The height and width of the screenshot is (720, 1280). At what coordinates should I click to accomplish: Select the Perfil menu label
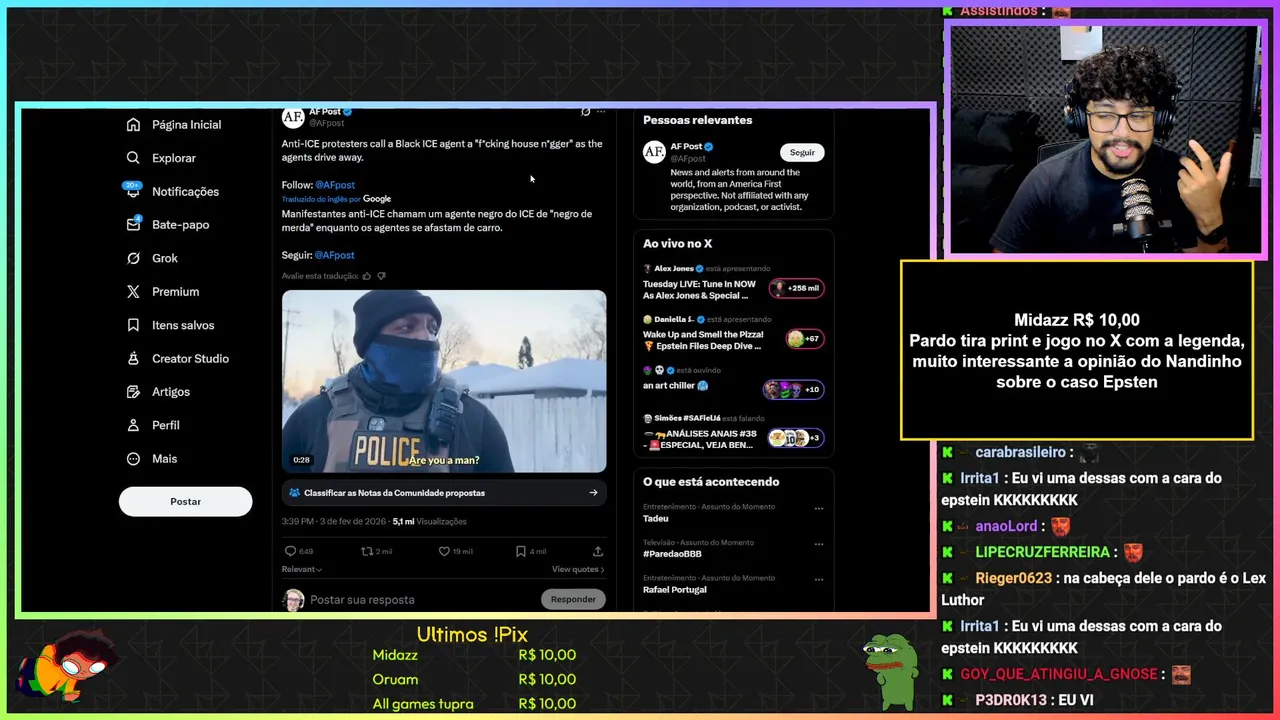pyautogui.click(x=166, y=425)
